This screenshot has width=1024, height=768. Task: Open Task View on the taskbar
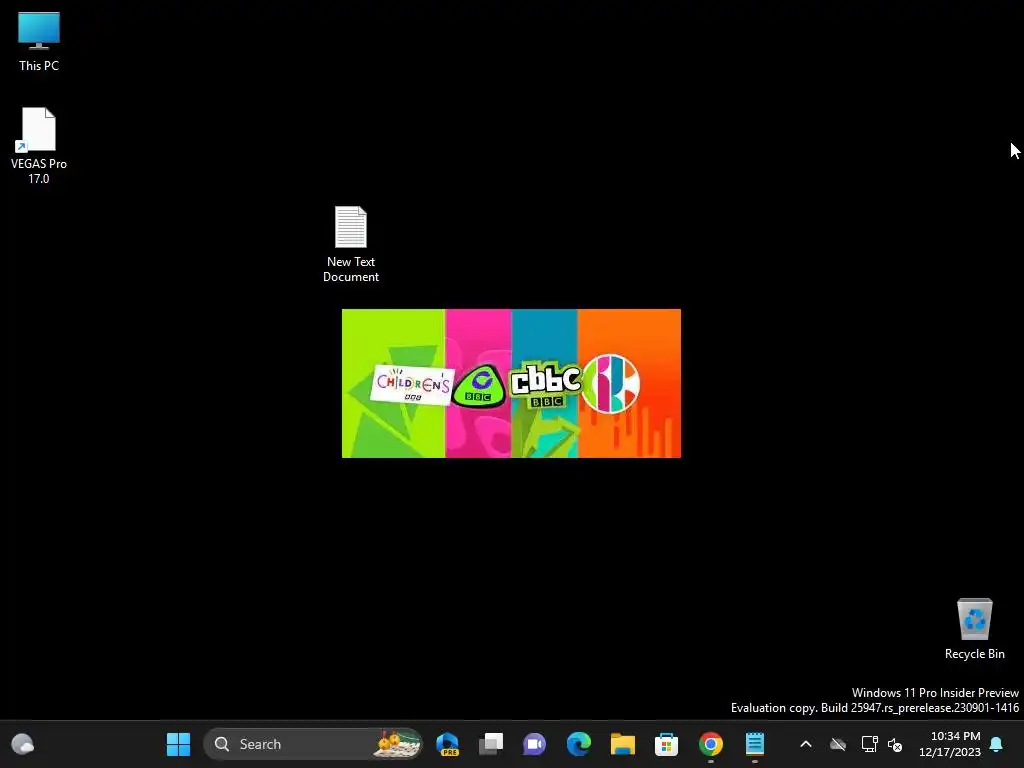pyautogui.click(x=491, y=744)
